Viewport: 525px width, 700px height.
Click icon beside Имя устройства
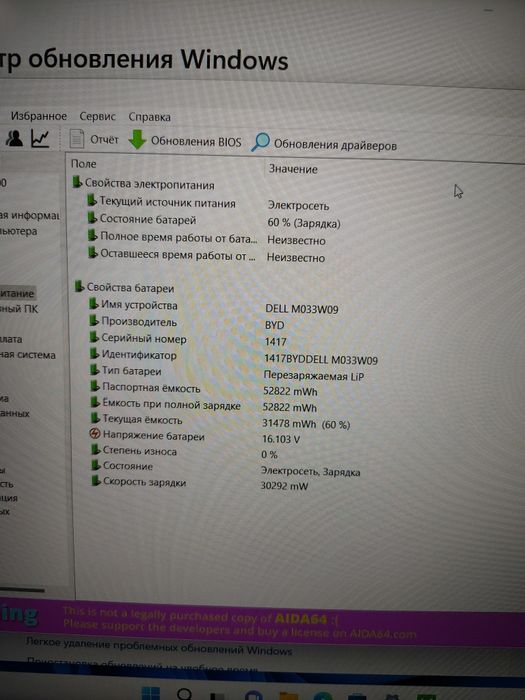(94, 304)
